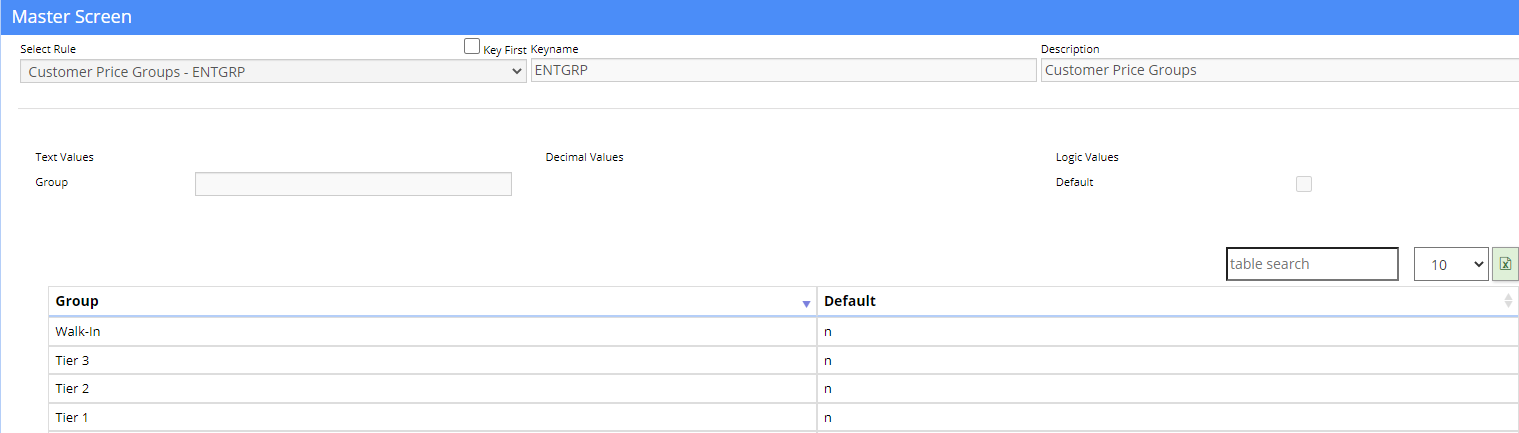
Task: Select the Walk-In row
Action: 783,332
